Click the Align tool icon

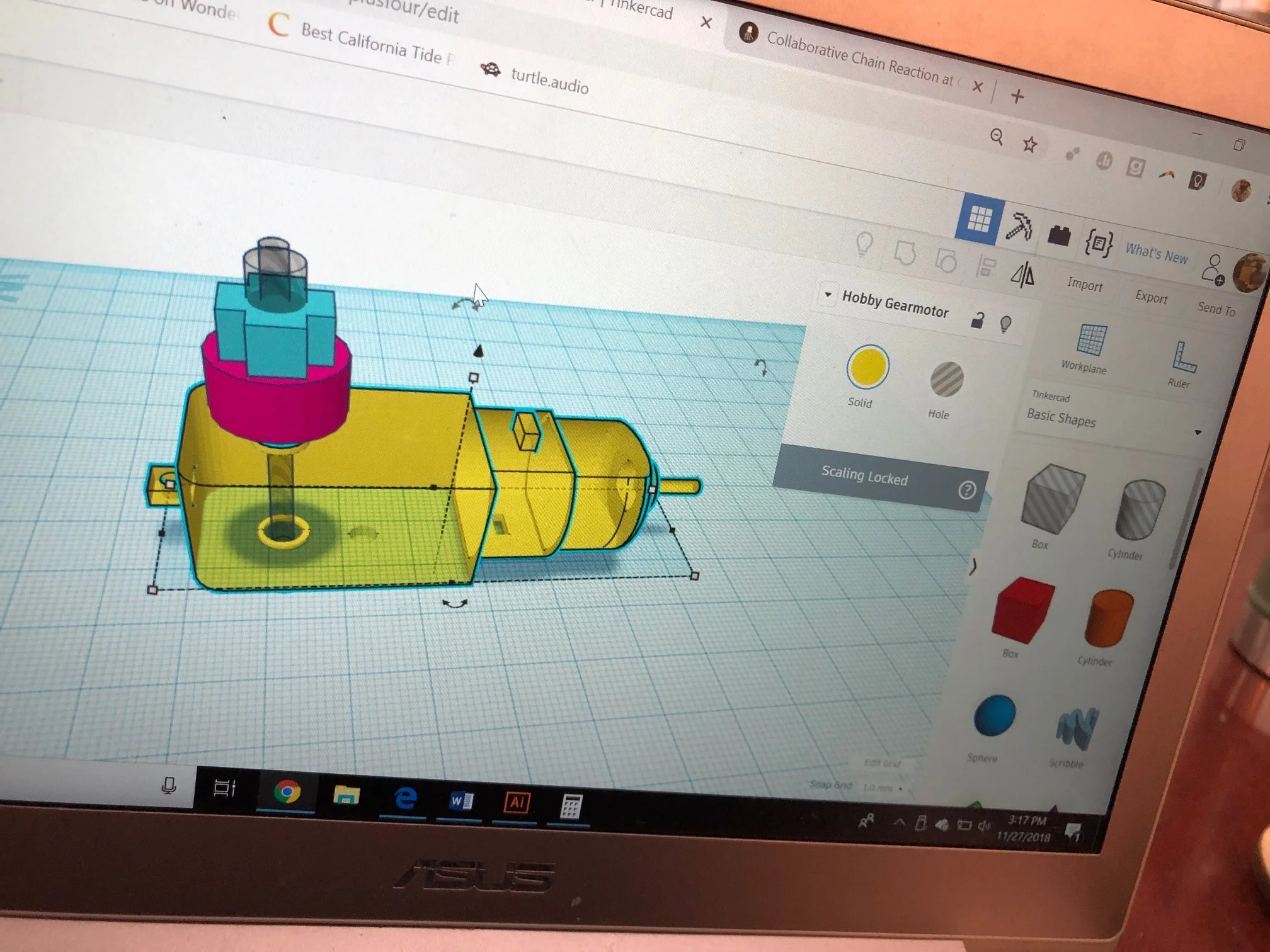pyautogui.click(x=986, y=267)
